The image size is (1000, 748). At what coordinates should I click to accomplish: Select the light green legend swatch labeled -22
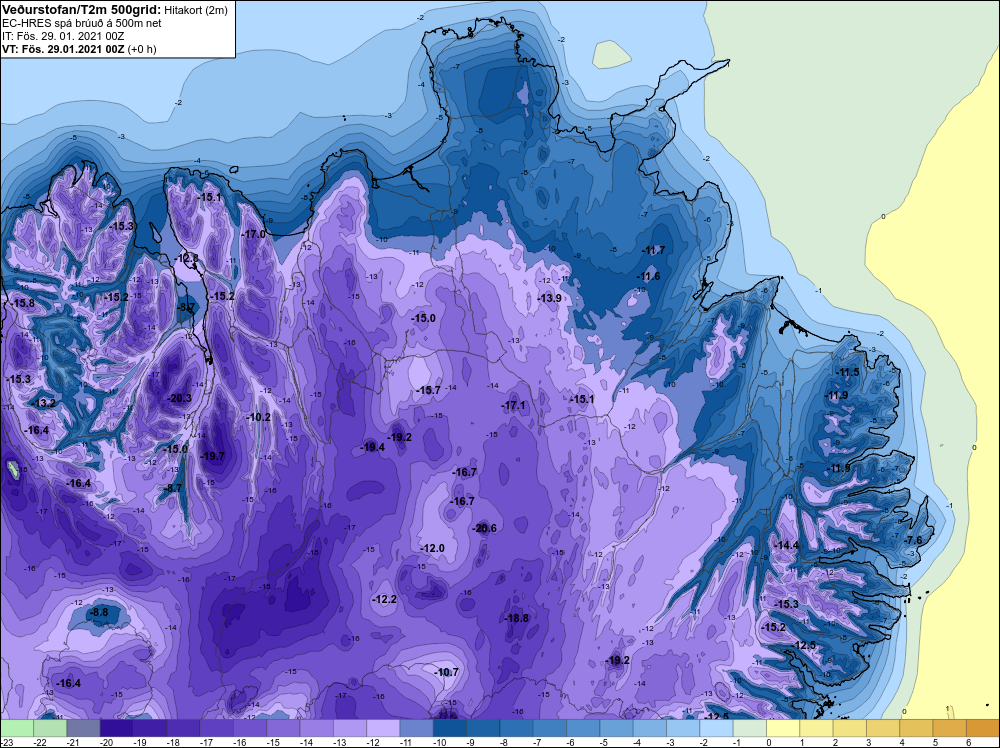pos(50,728)
